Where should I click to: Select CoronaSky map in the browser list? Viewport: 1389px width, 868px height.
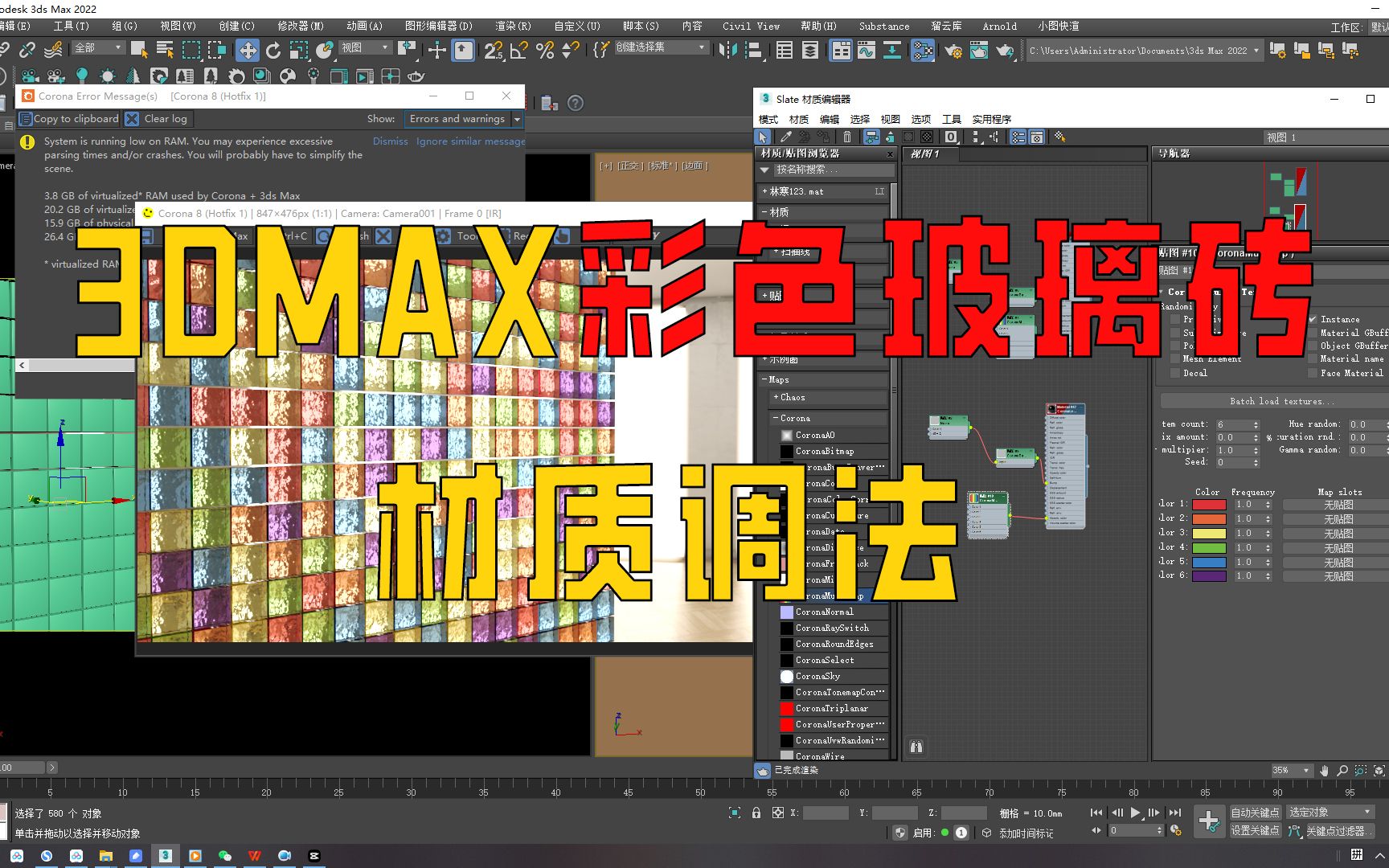[820, 676]
